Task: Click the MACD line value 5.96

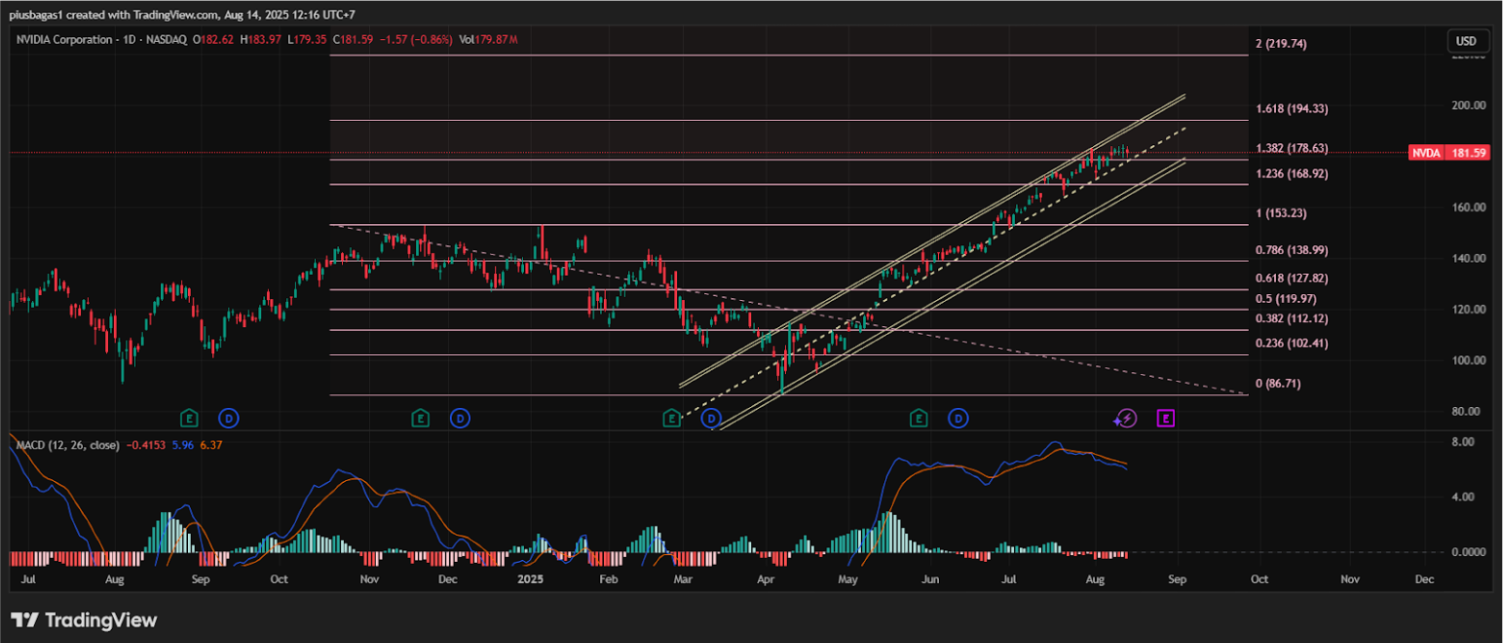Action: pos(184,445)
